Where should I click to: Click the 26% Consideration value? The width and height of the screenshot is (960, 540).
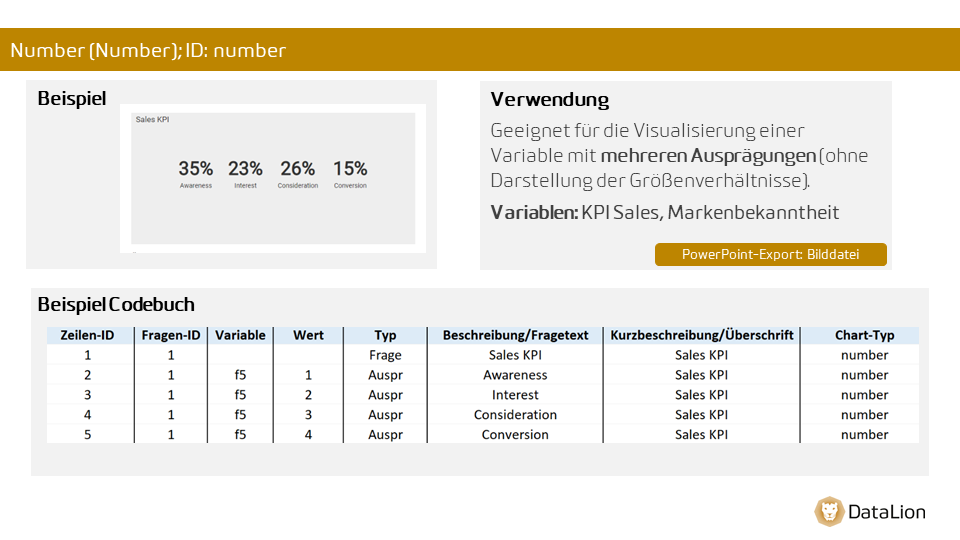click(x=298, y=173)
